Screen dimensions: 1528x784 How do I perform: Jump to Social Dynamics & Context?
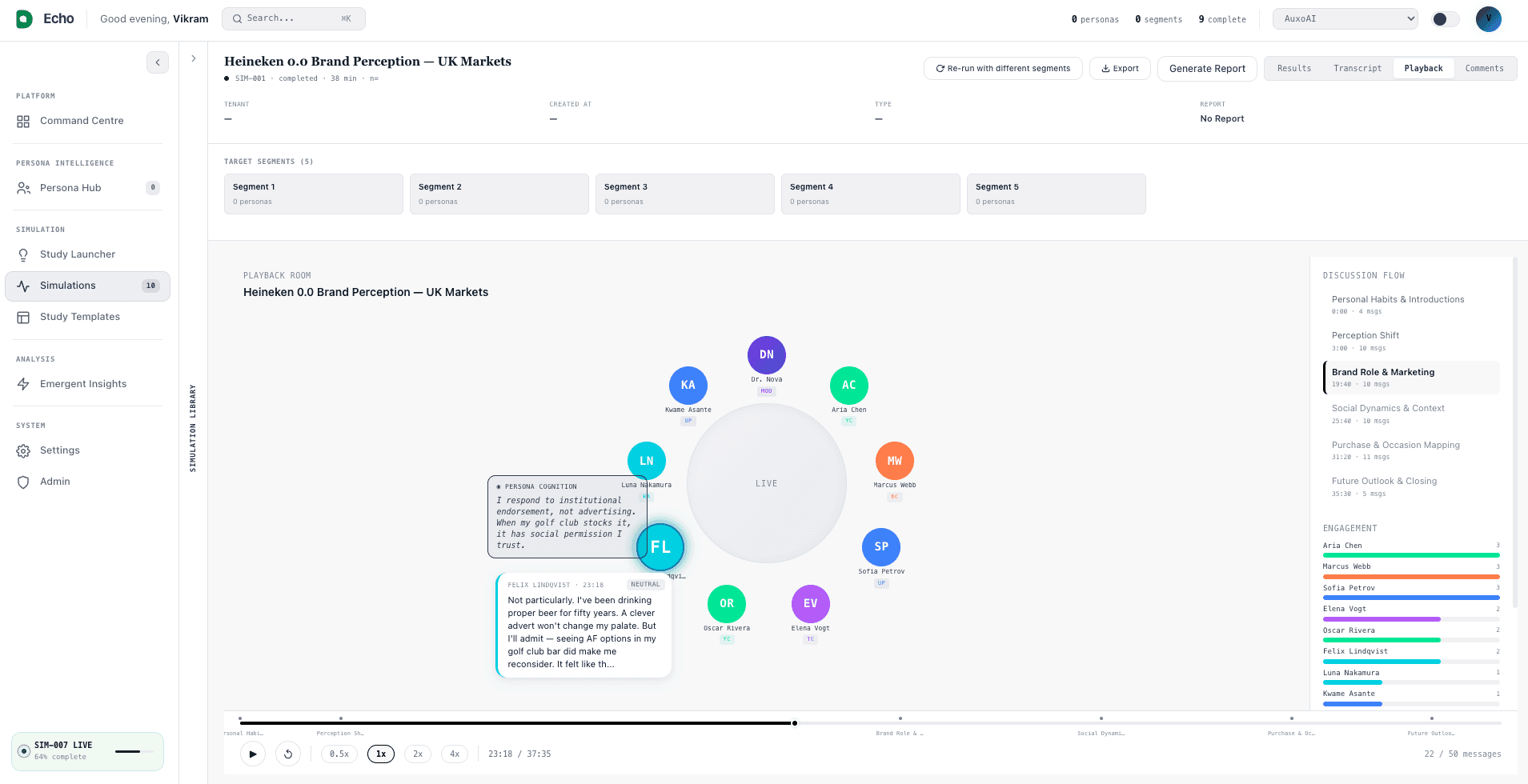(1411, 414)
